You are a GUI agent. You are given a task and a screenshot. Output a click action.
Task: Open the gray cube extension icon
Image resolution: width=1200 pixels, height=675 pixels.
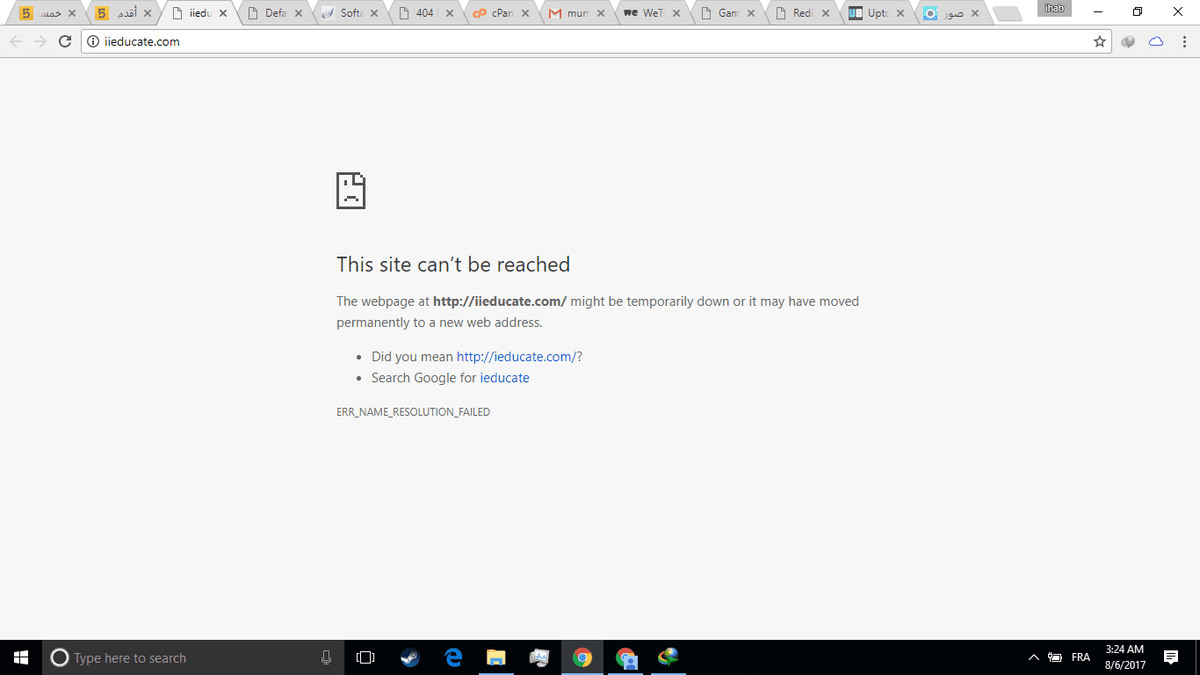point(1129,42)
